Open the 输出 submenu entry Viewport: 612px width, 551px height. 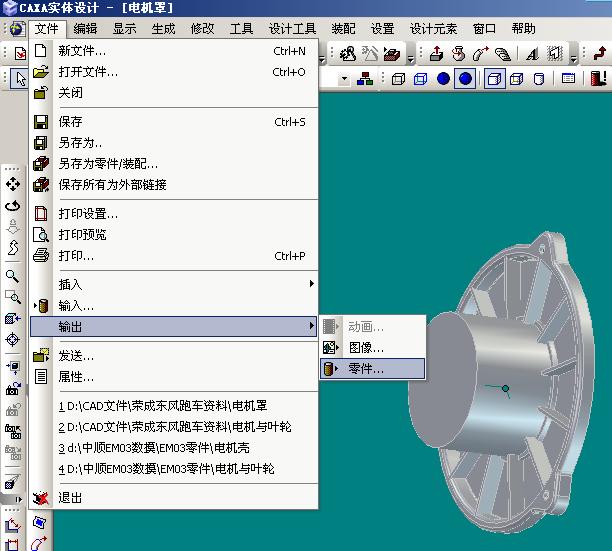(173, 326)
